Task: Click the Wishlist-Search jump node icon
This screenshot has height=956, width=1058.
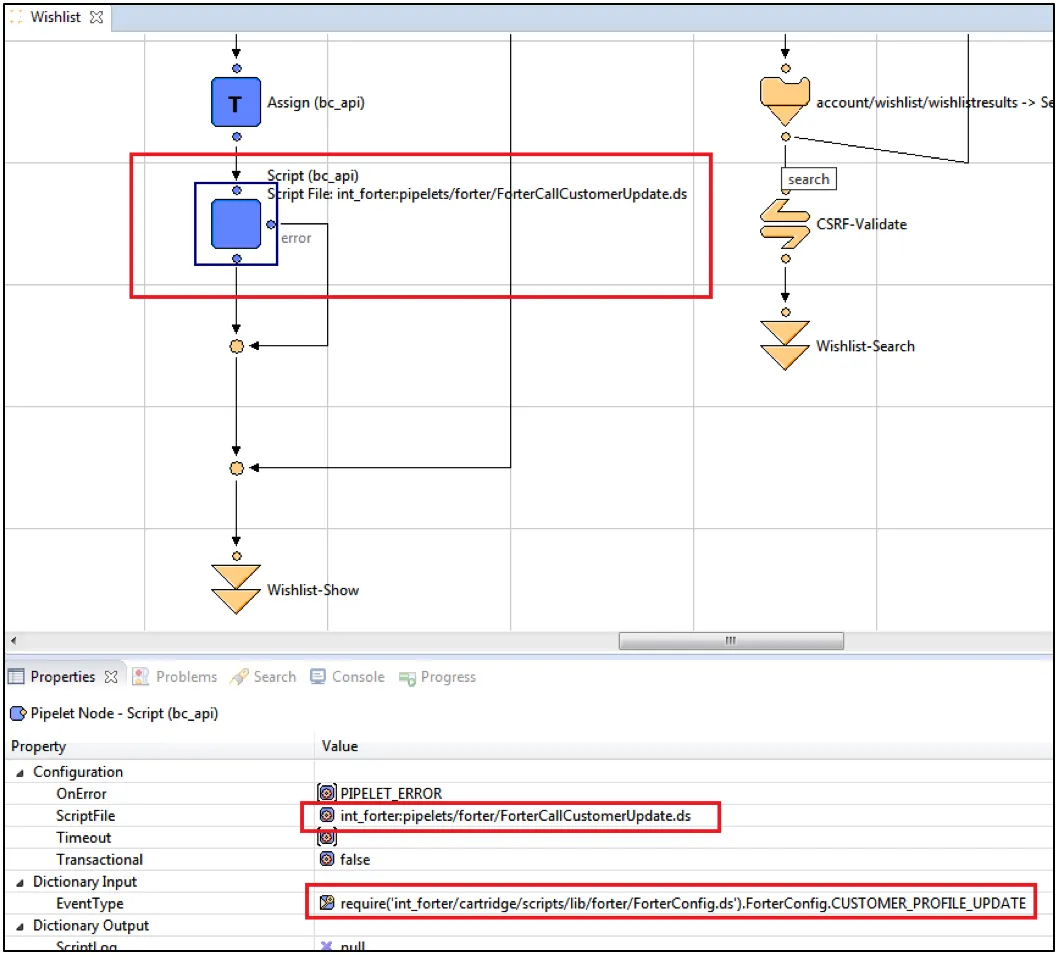Action: (x=785, y=345)
